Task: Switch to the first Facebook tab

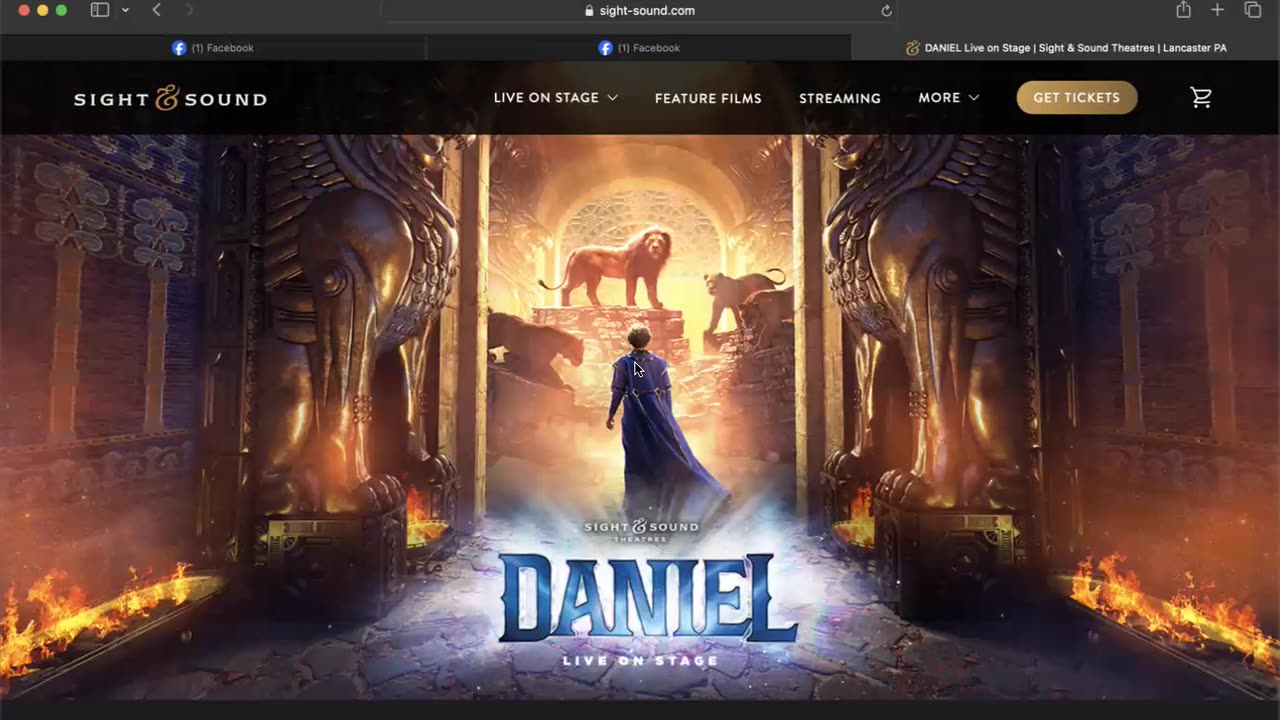Action: tap(212, 47)
